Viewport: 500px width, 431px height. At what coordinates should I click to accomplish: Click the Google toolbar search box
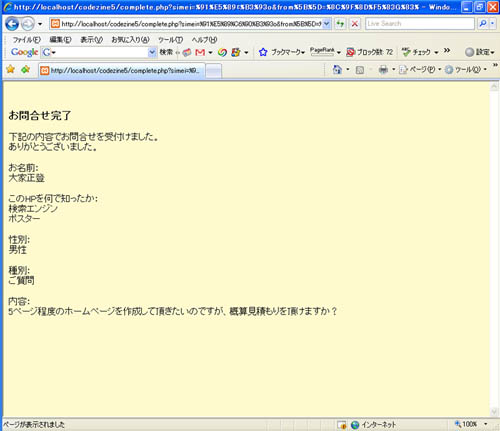[100, 52]
